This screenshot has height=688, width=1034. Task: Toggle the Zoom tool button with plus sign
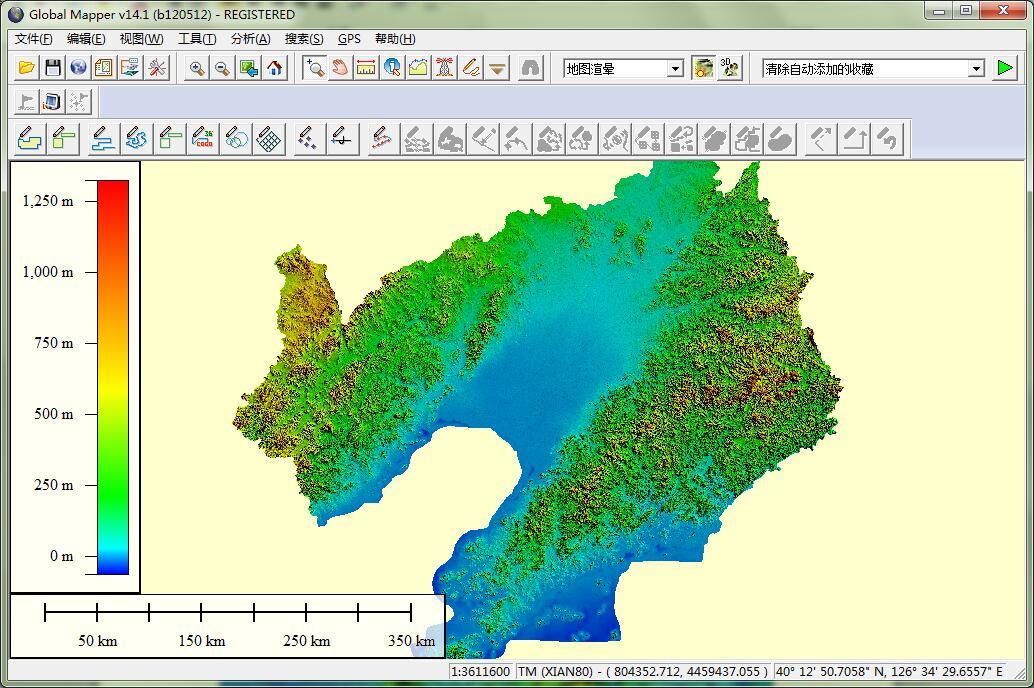pyautogui.click(x=315, y=68)
